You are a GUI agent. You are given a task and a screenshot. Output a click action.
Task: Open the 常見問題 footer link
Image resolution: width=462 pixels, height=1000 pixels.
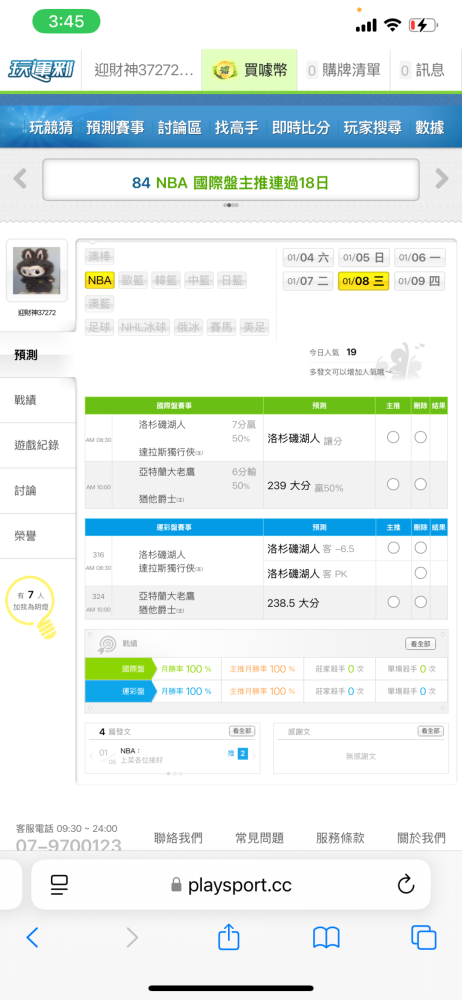259,838
